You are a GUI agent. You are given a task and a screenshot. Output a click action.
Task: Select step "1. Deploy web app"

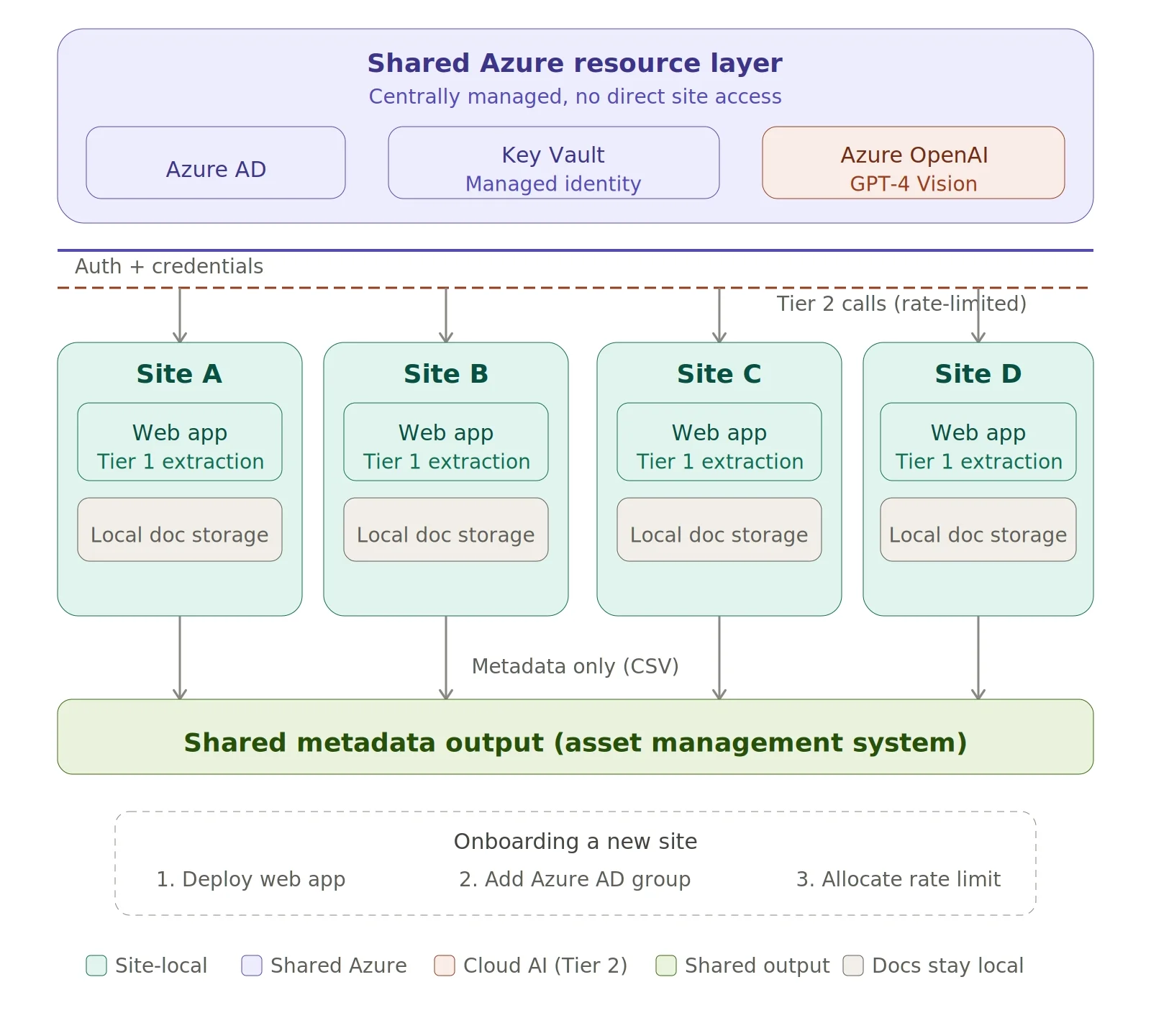(251, 879)
